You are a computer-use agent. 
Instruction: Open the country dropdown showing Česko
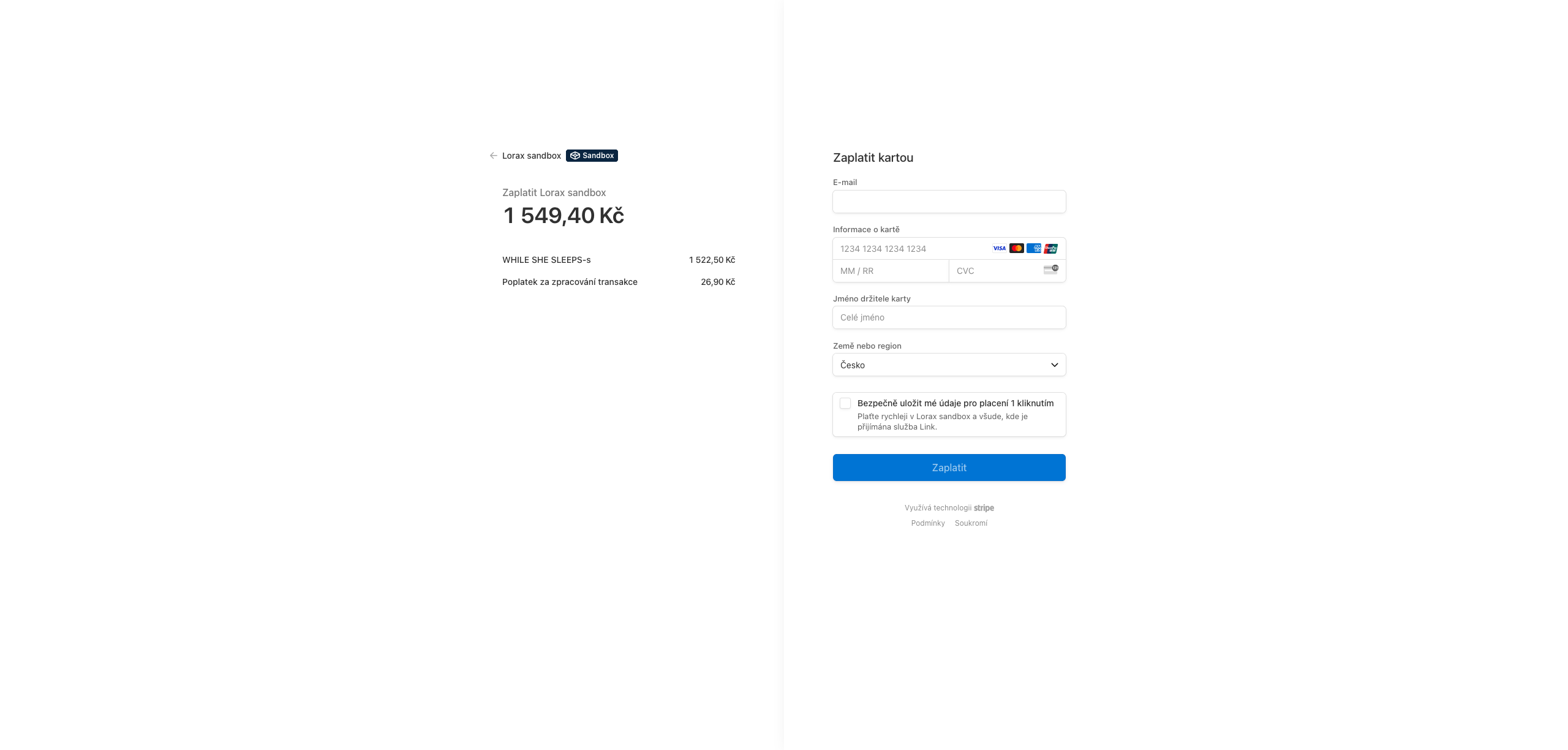click(949, 365)
